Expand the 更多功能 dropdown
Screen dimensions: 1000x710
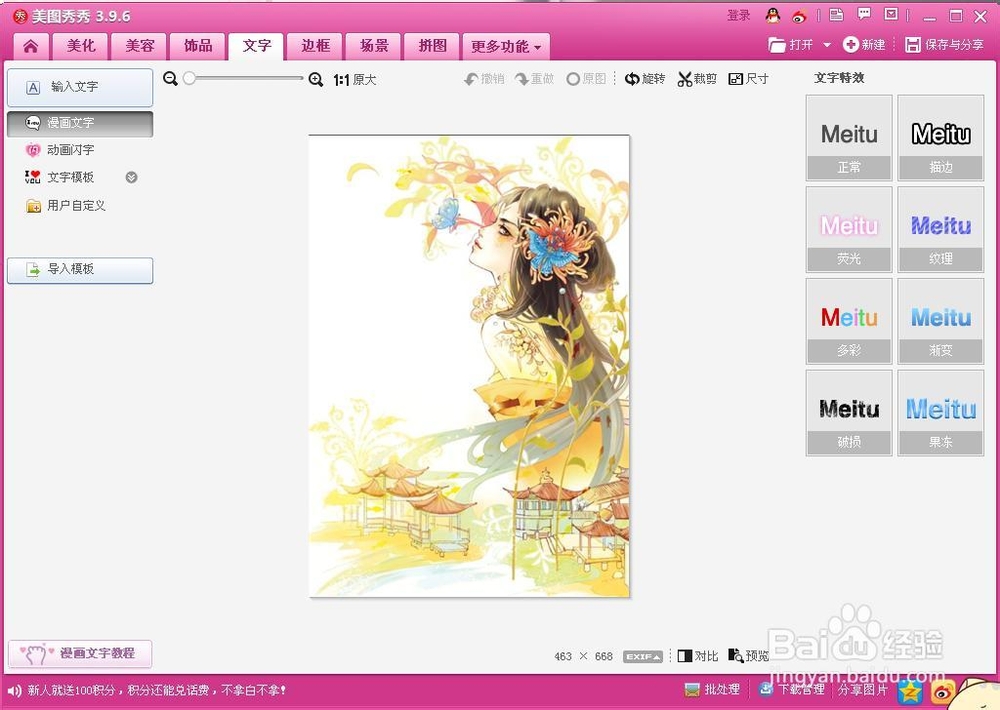pyautogui.click(x=506, y=46)
